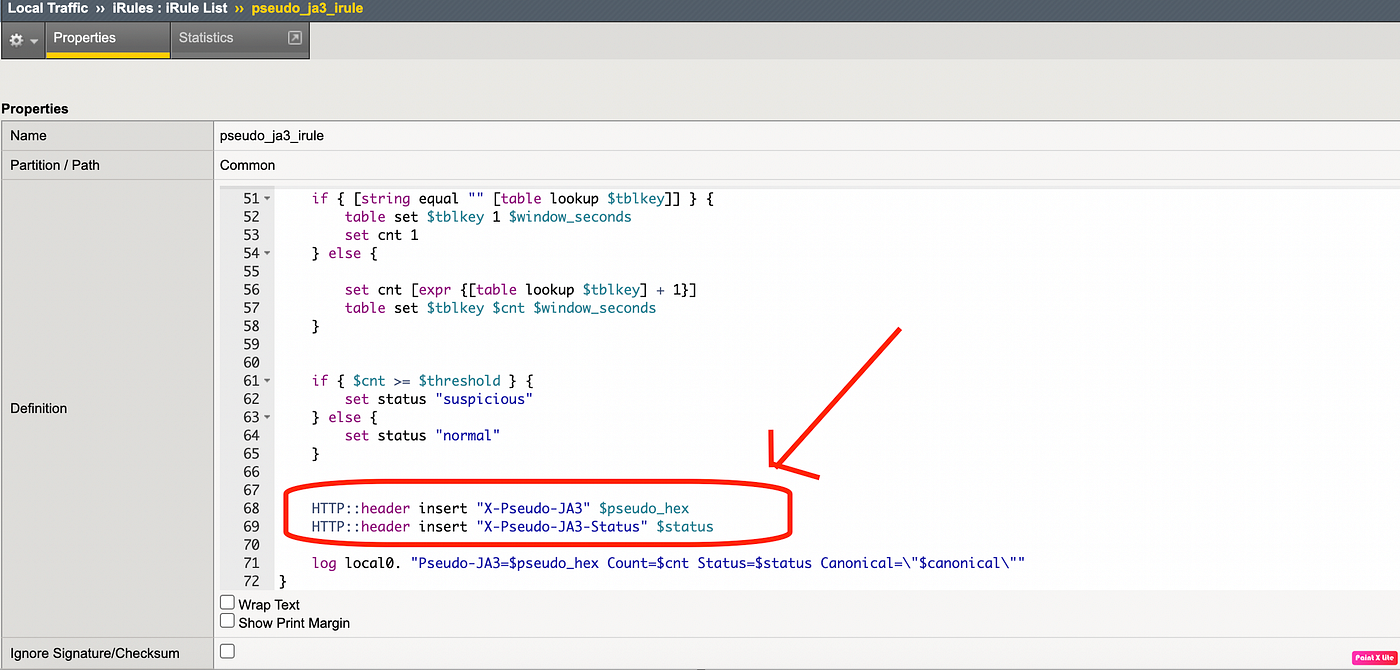Click set status "suspicious" line
This screenshot has width=1400, height=670.
[439, 399]
